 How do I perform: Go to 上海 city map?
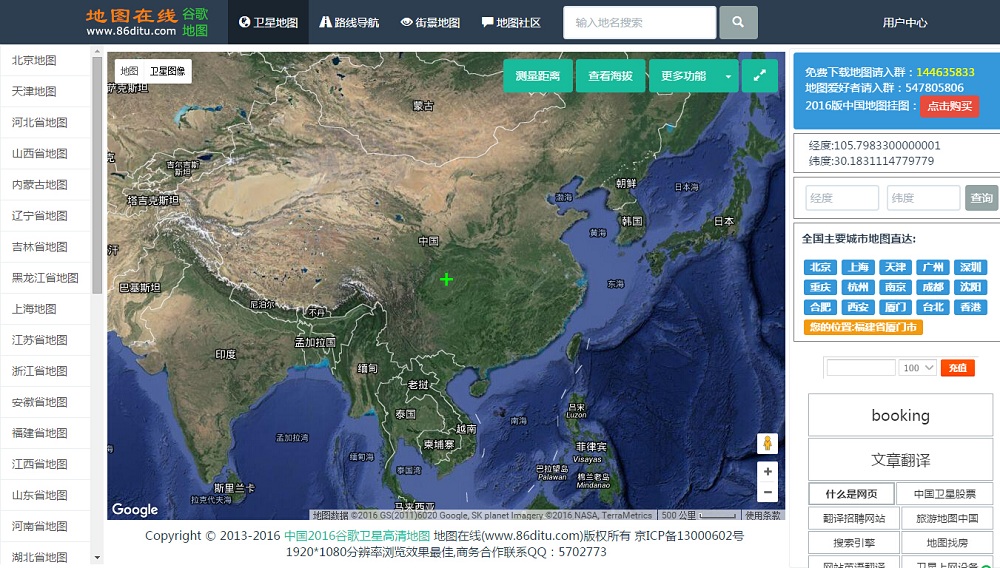(858, 267)
